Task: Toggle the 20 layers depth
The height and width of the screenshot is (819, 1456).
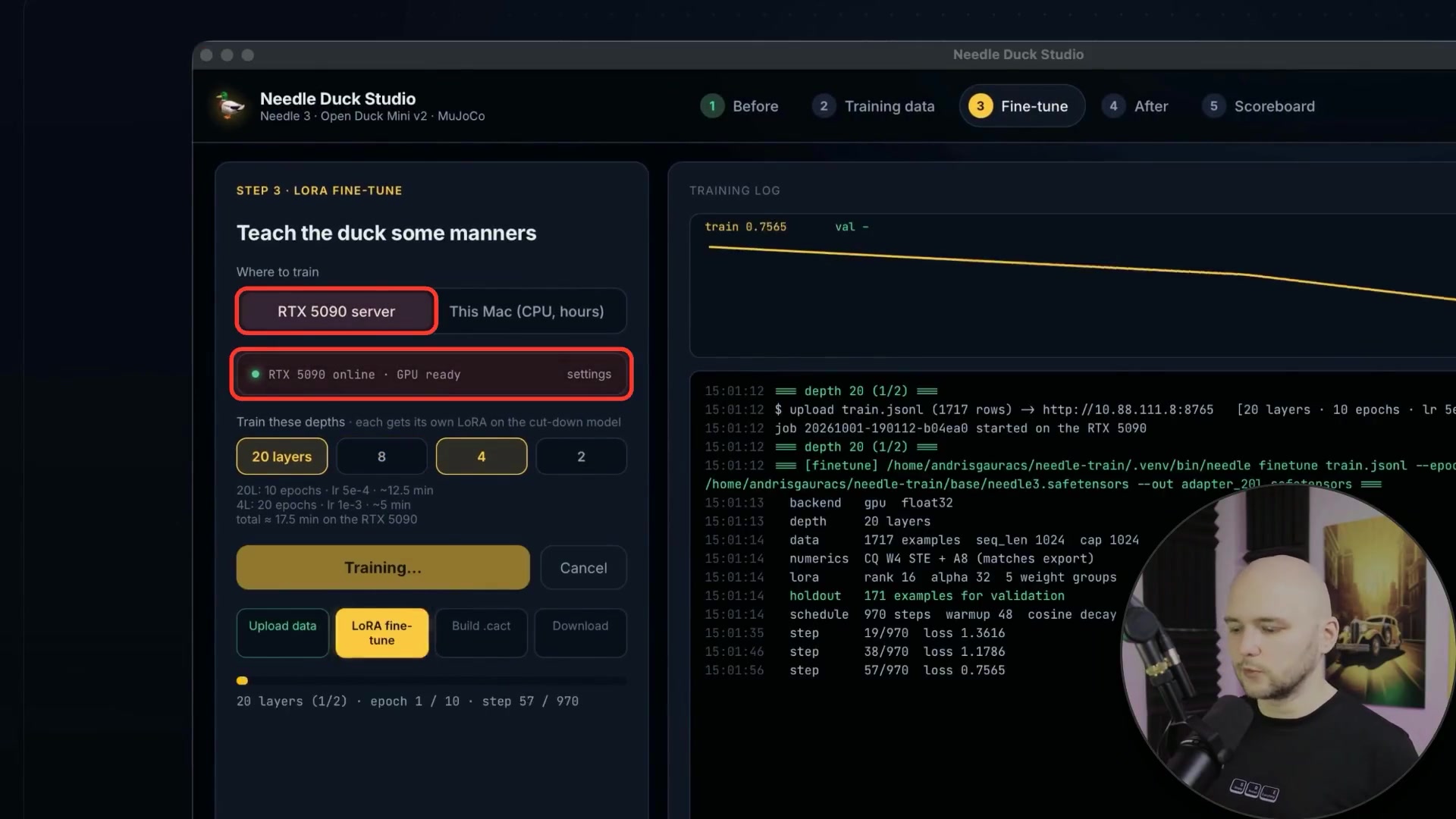Action: click(282, 457)
